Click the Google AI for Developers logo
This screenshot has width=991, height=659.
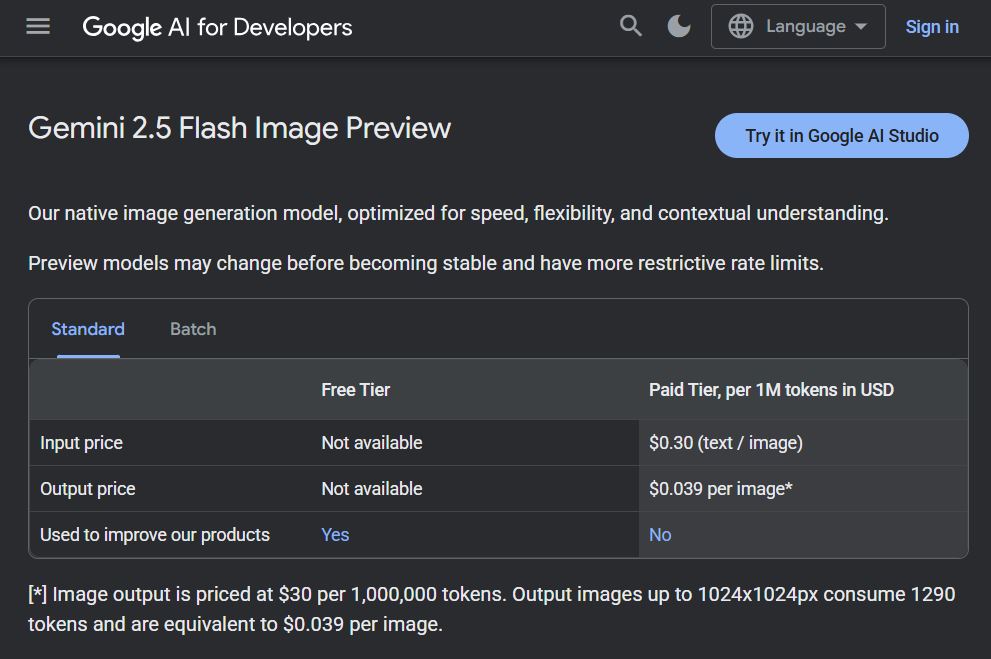pyautogui.click(x=217, y=27)
